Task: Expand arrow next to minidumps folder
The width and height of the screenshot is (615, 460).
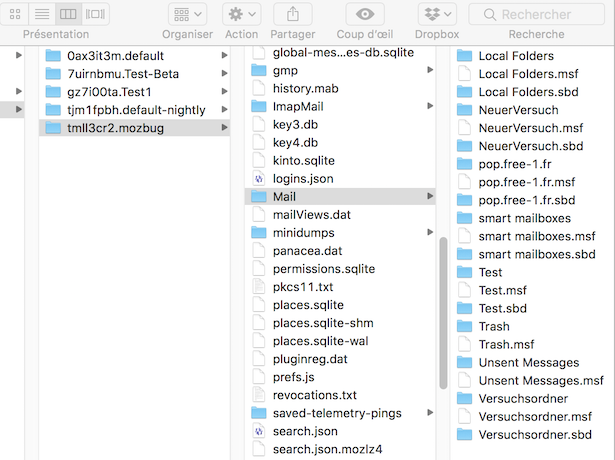Action: (x=430, y=233)
